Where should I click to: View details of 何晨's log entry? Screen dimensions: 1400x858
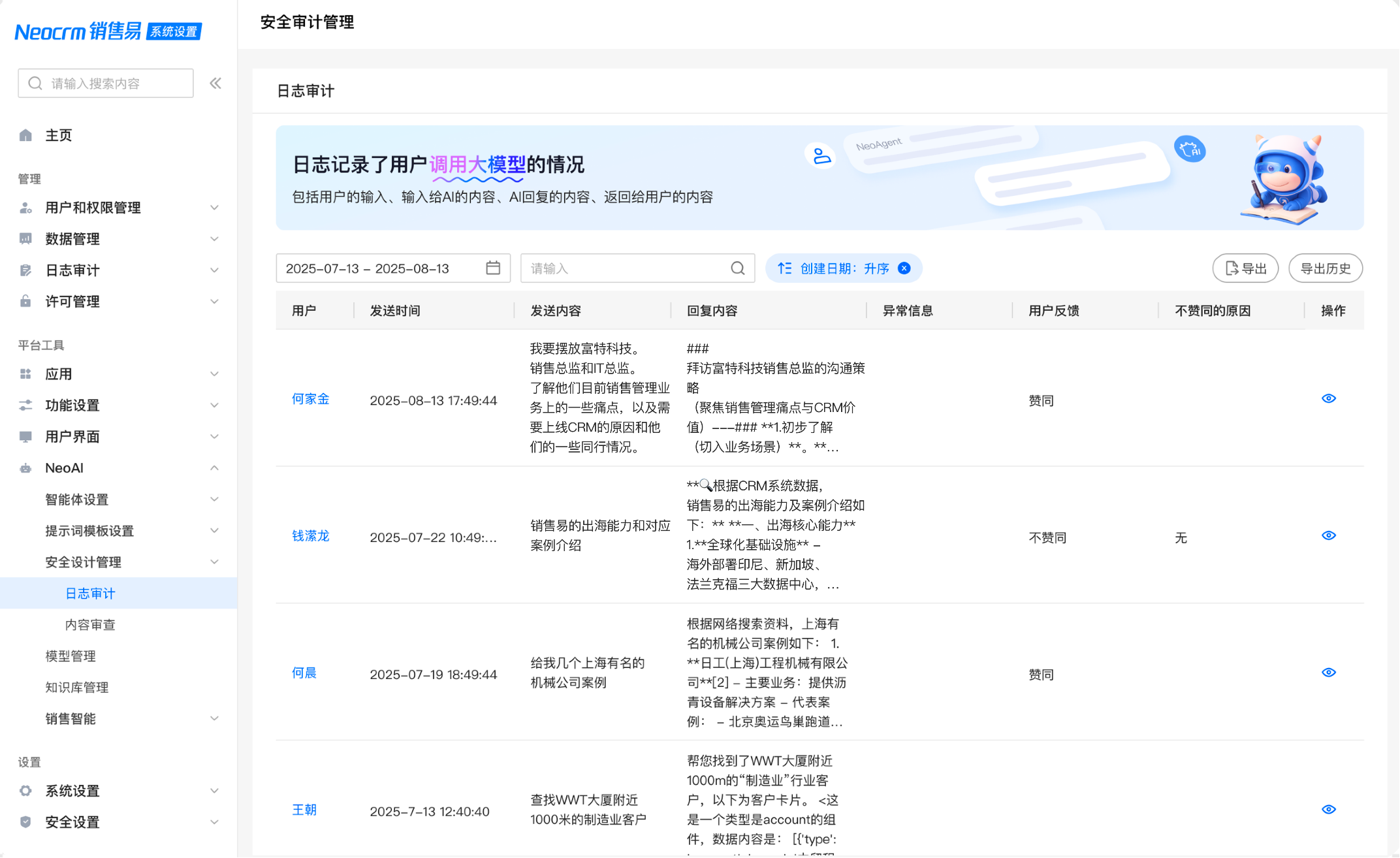point(1328,673)
